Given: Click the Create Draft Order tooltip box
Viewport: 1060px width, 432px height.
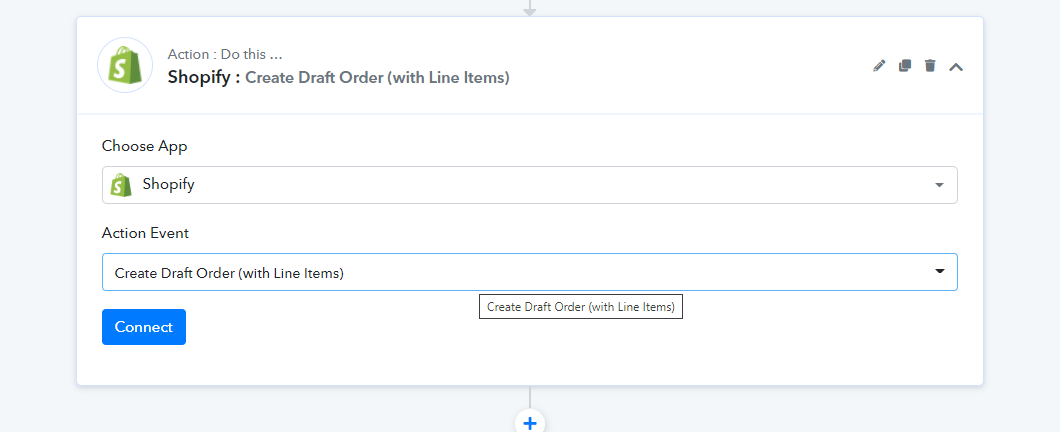Looking at the screenshot, I should point(581,307).
